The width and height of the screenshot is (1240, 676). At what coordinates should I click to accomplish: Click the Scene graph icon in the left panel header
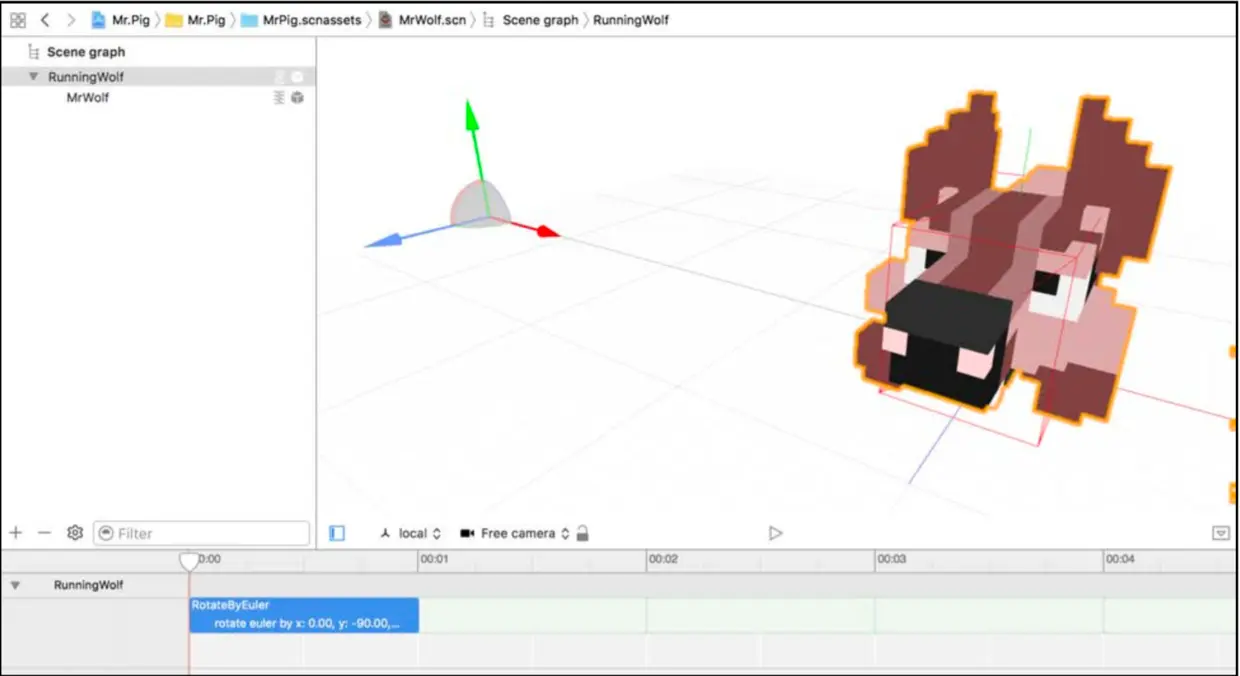[x=32, y=51]
